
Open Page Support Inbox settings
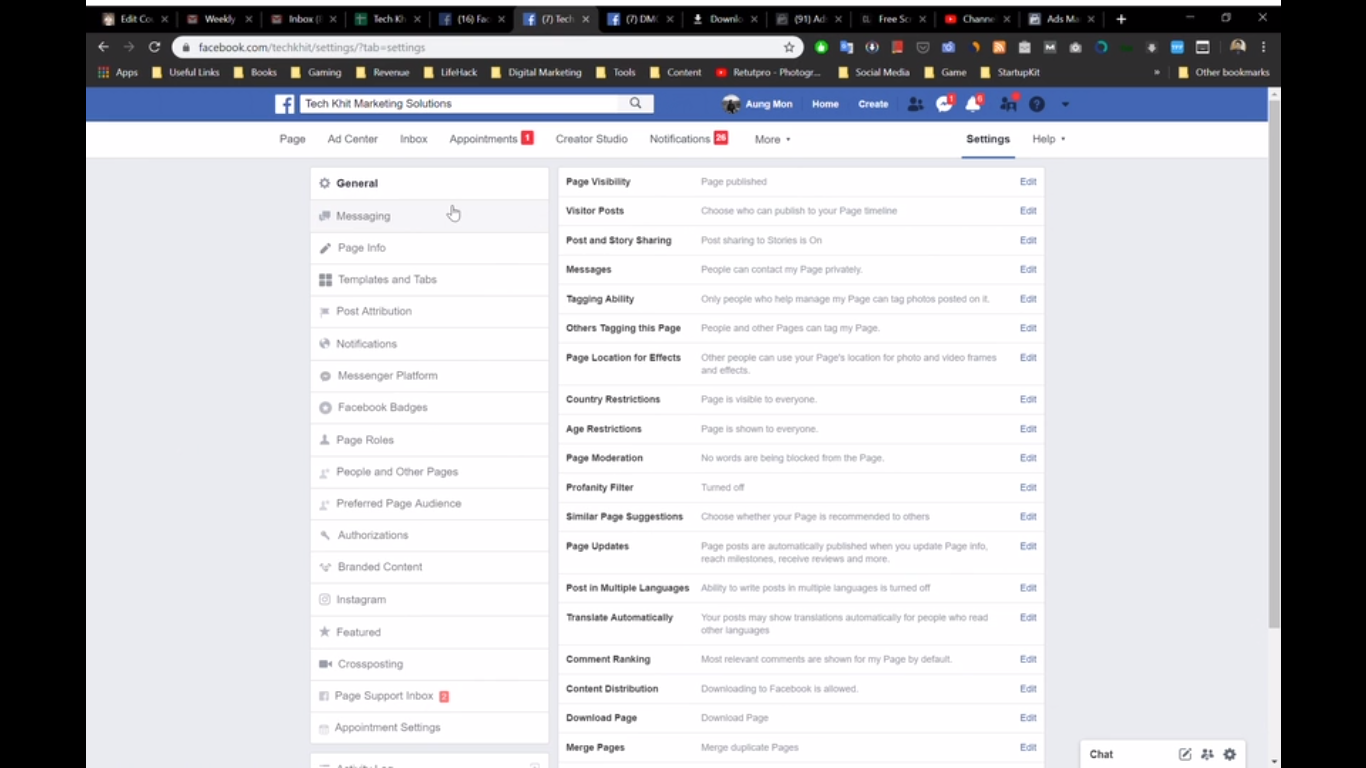tap(430, 696)
